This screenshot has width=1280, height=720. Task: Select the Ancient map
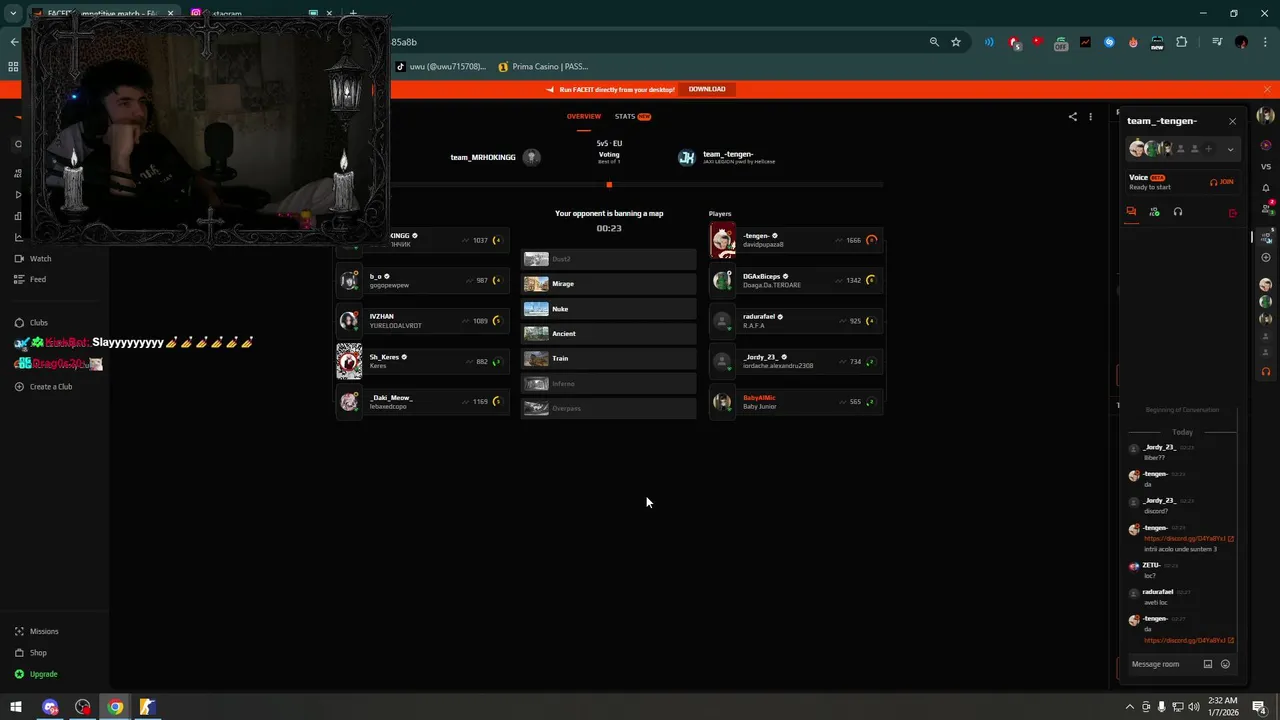(608, 334)
